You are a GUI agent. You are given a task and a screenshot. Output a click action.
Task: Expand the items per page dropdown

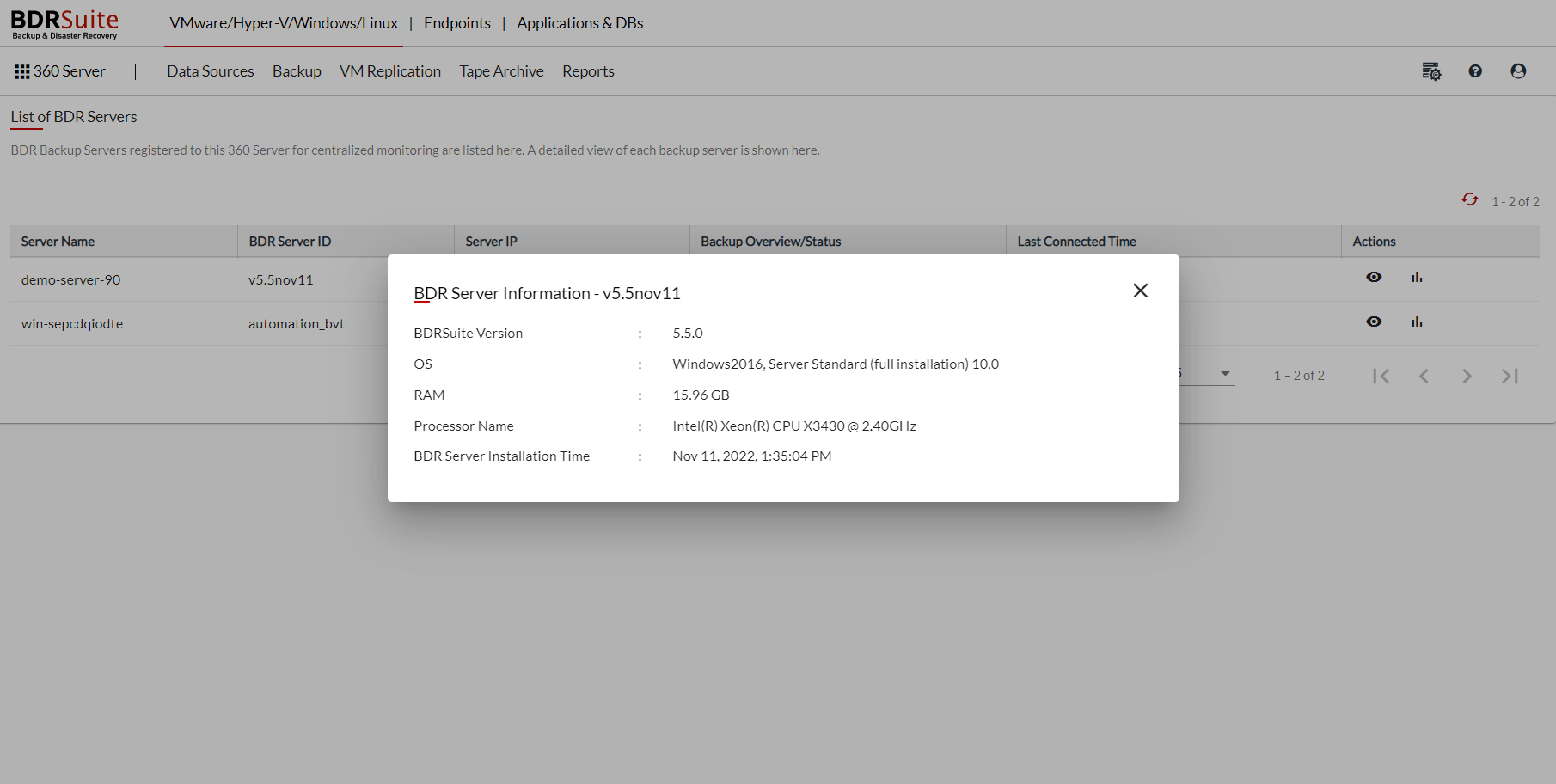click(1225, 373)
